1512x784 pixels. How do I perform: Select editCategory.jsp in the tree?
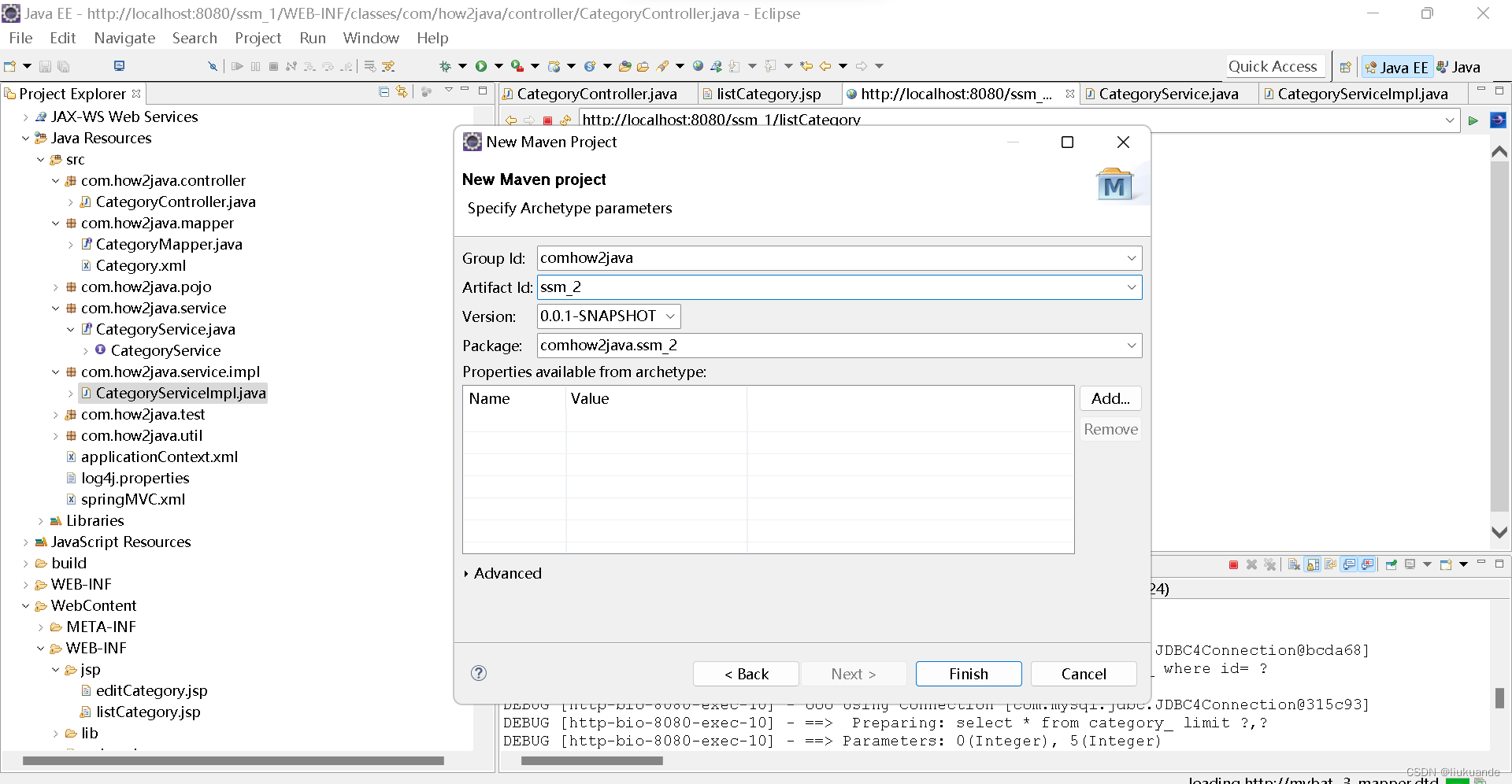[x=151, y=691]
